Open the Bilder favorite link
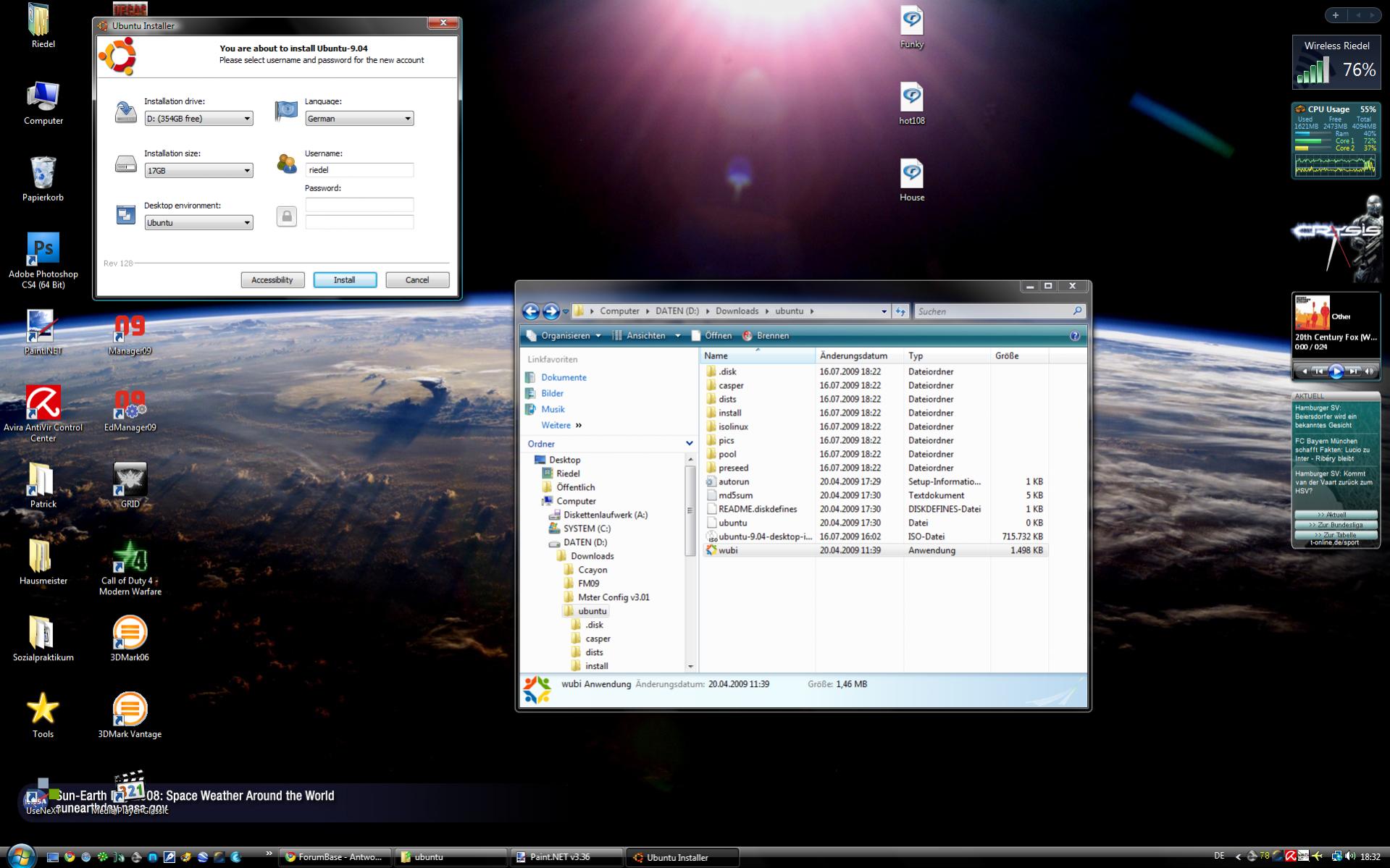Viewport: 1390px width, 868px height. (552, 394)
